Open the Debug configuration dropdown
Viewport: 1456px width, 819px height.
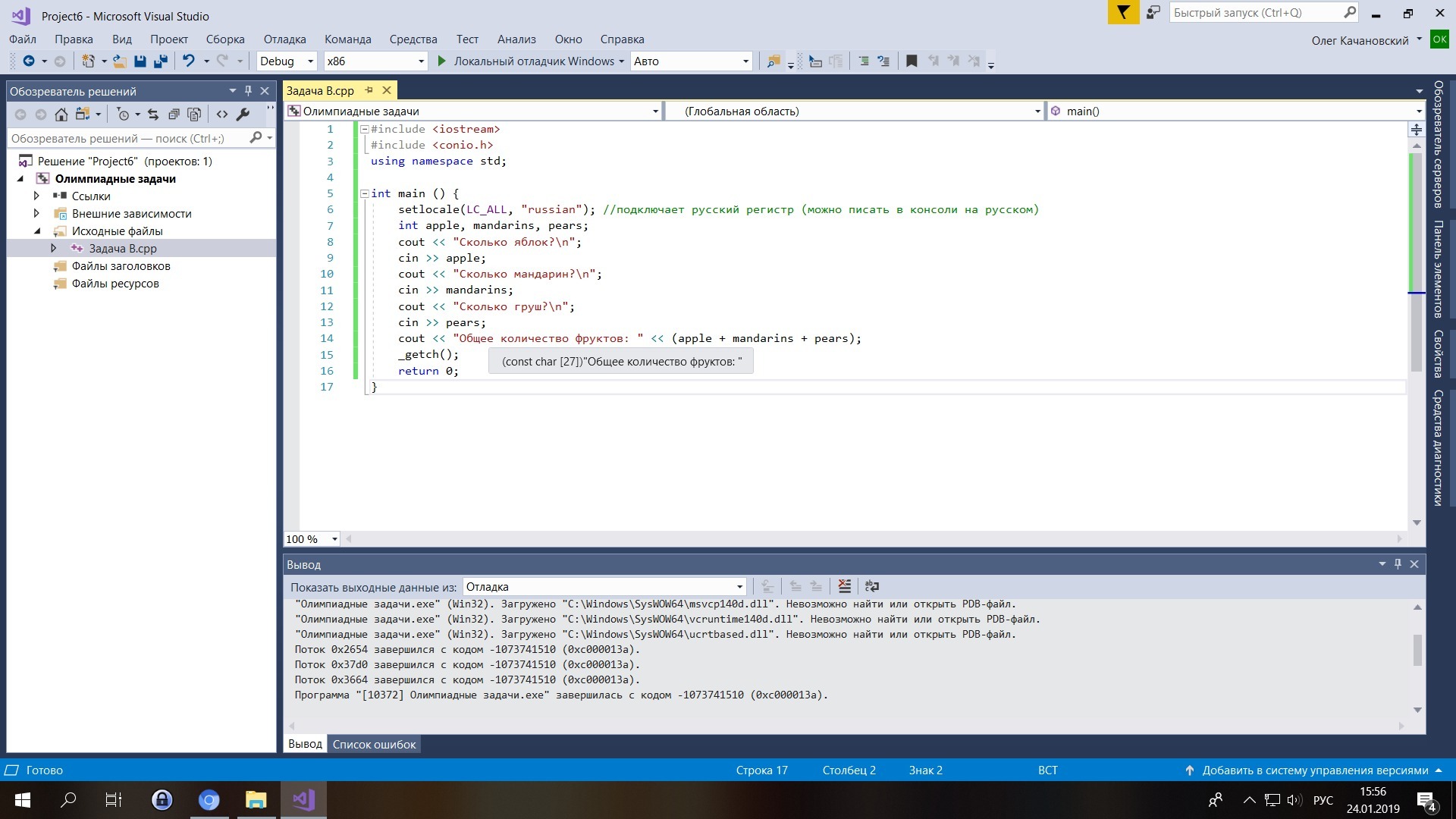[x=310, y=61]
